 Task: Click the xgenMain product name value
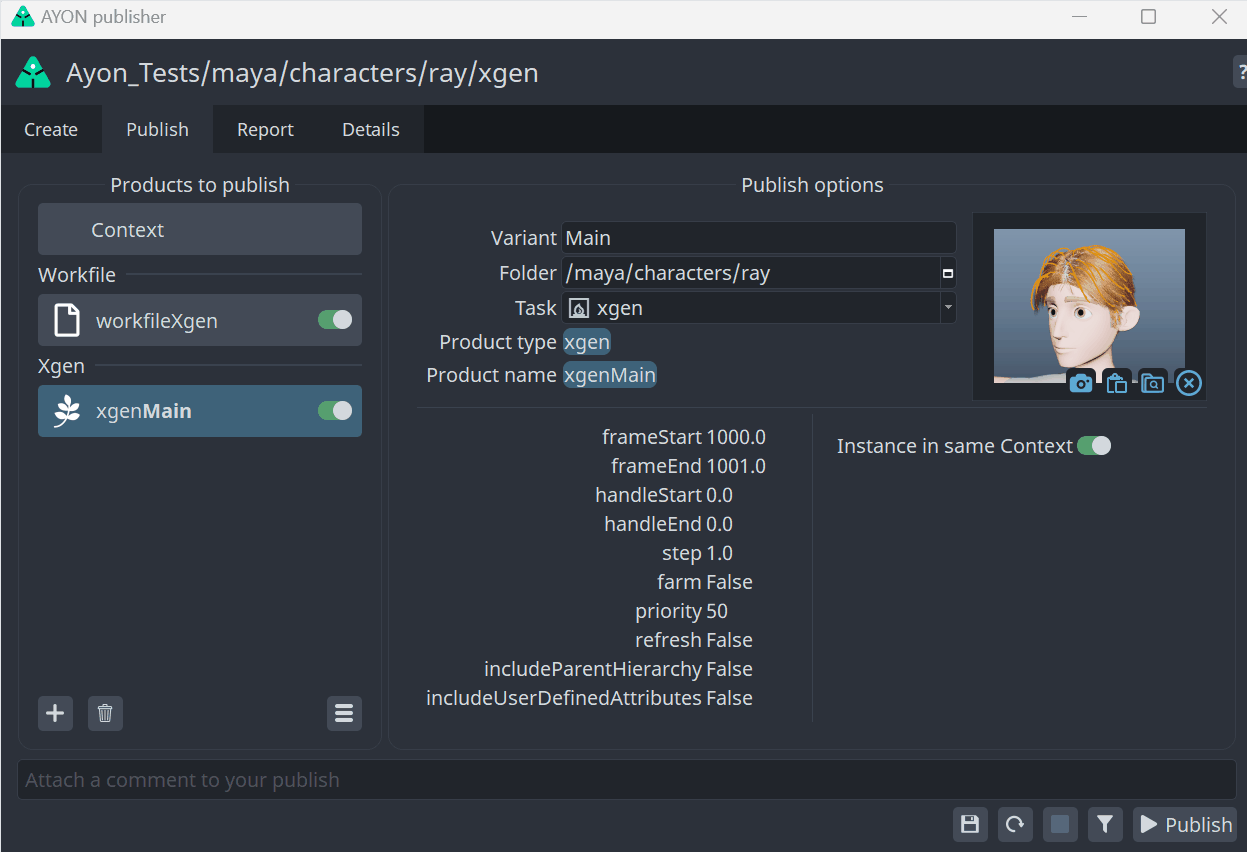pyautogui.click(x=610, y=375)
